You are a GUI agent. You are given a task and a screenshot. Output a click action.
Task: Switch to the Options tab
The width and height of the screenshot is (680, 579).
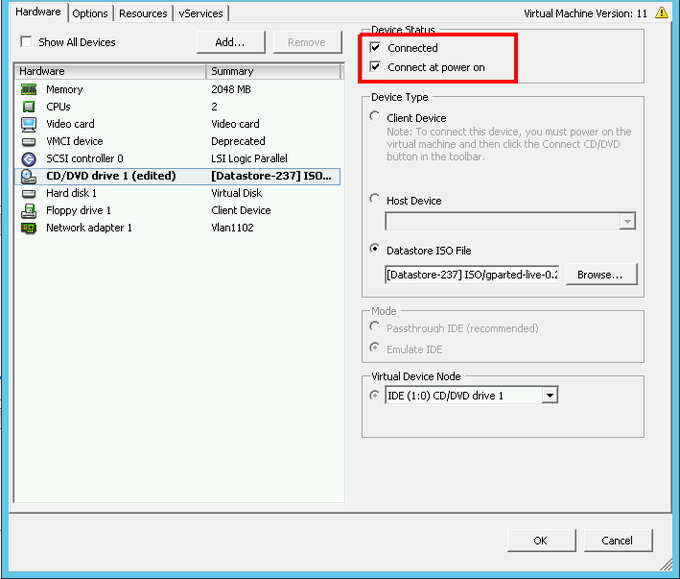click(90, 13)
